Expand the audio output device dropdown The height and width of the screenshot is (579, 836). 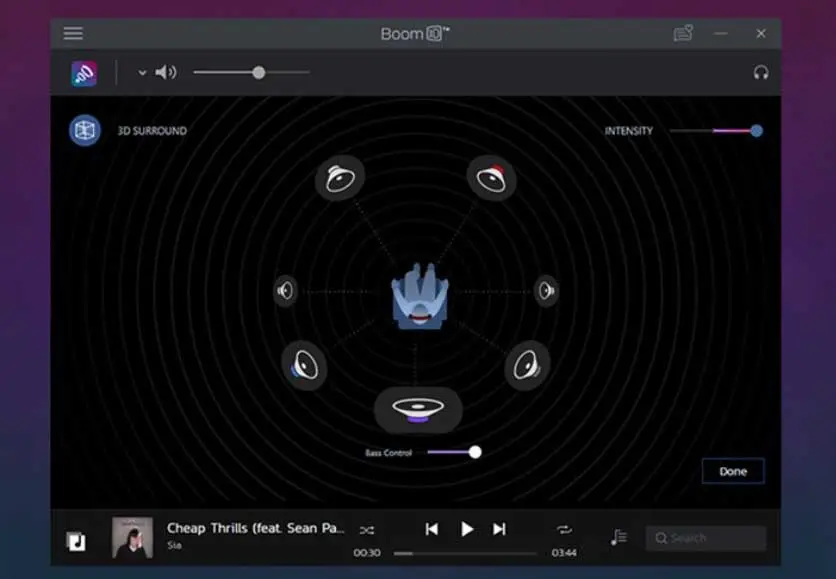pos(142,73)
